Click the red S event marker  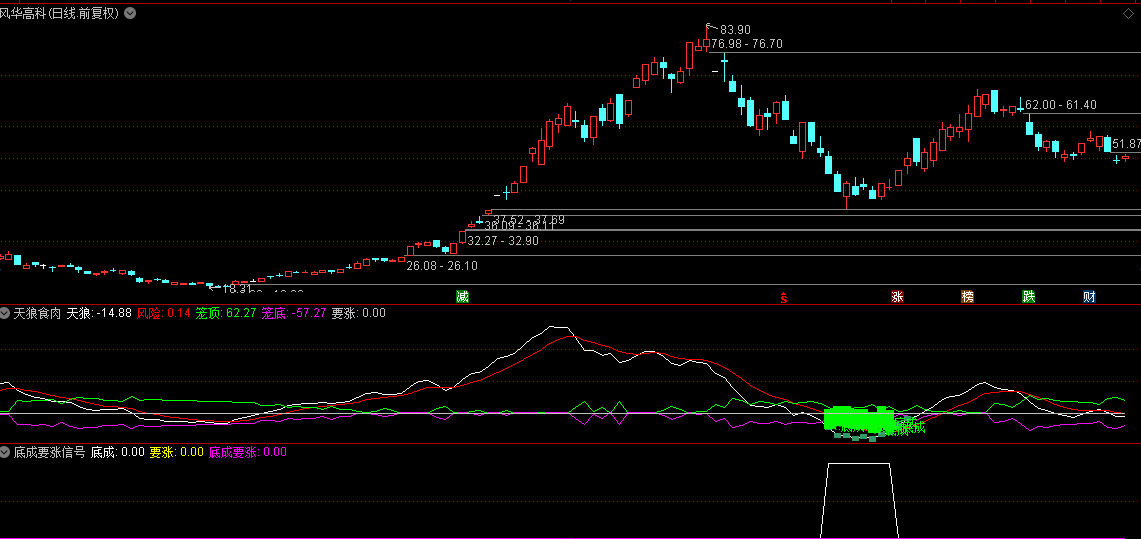click(783, 297)
